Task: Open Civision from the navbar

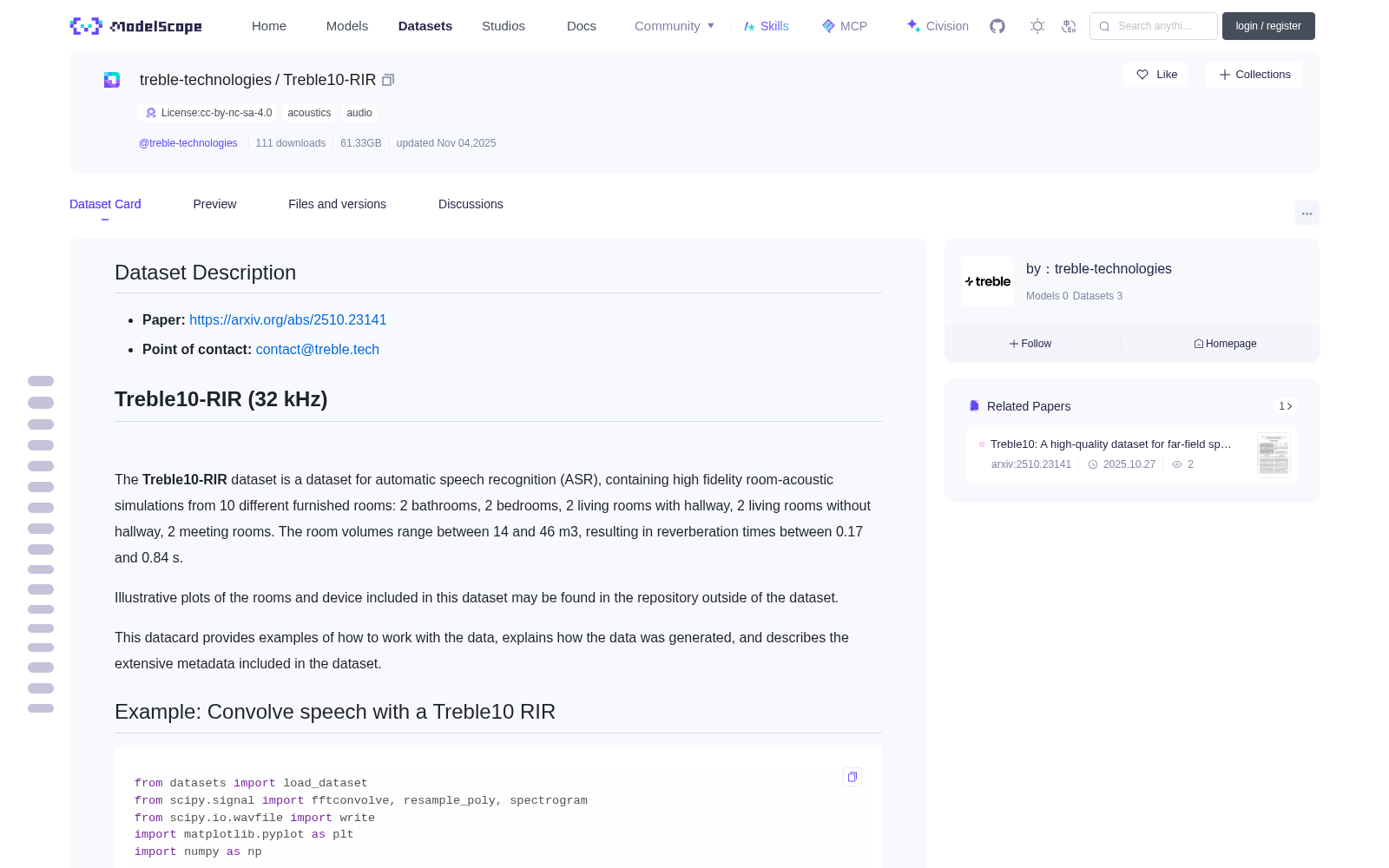Action: tap(938, 26)
